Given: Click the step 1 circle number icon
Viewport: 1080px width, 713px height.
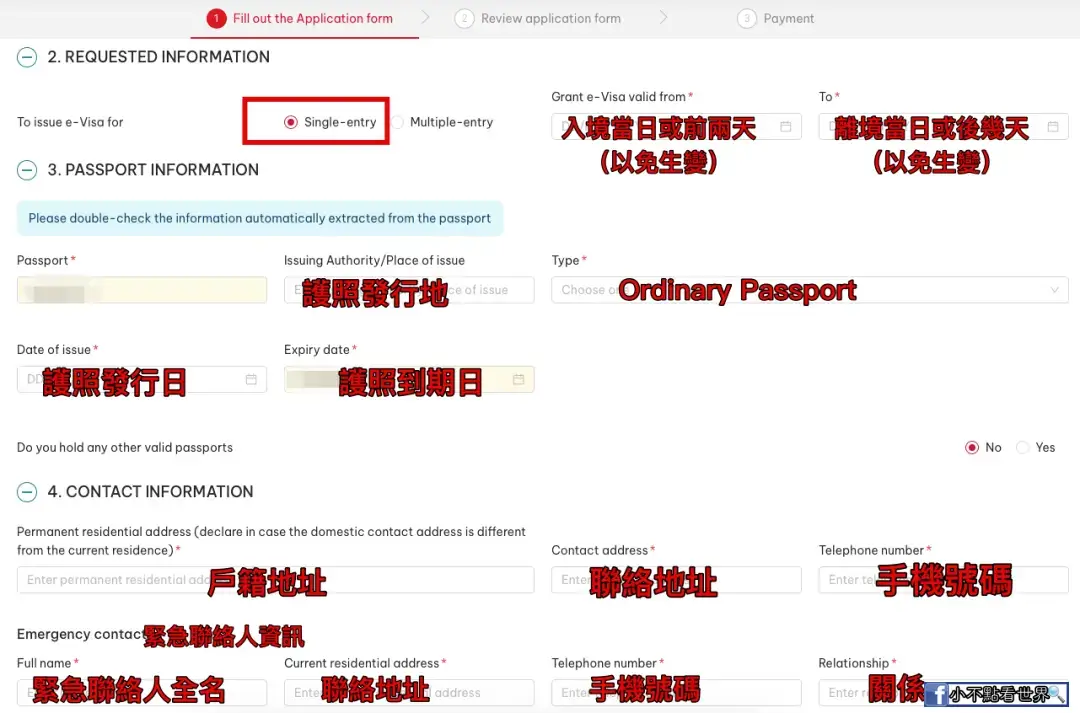Looking at the screenshot, I should point(216,19).
